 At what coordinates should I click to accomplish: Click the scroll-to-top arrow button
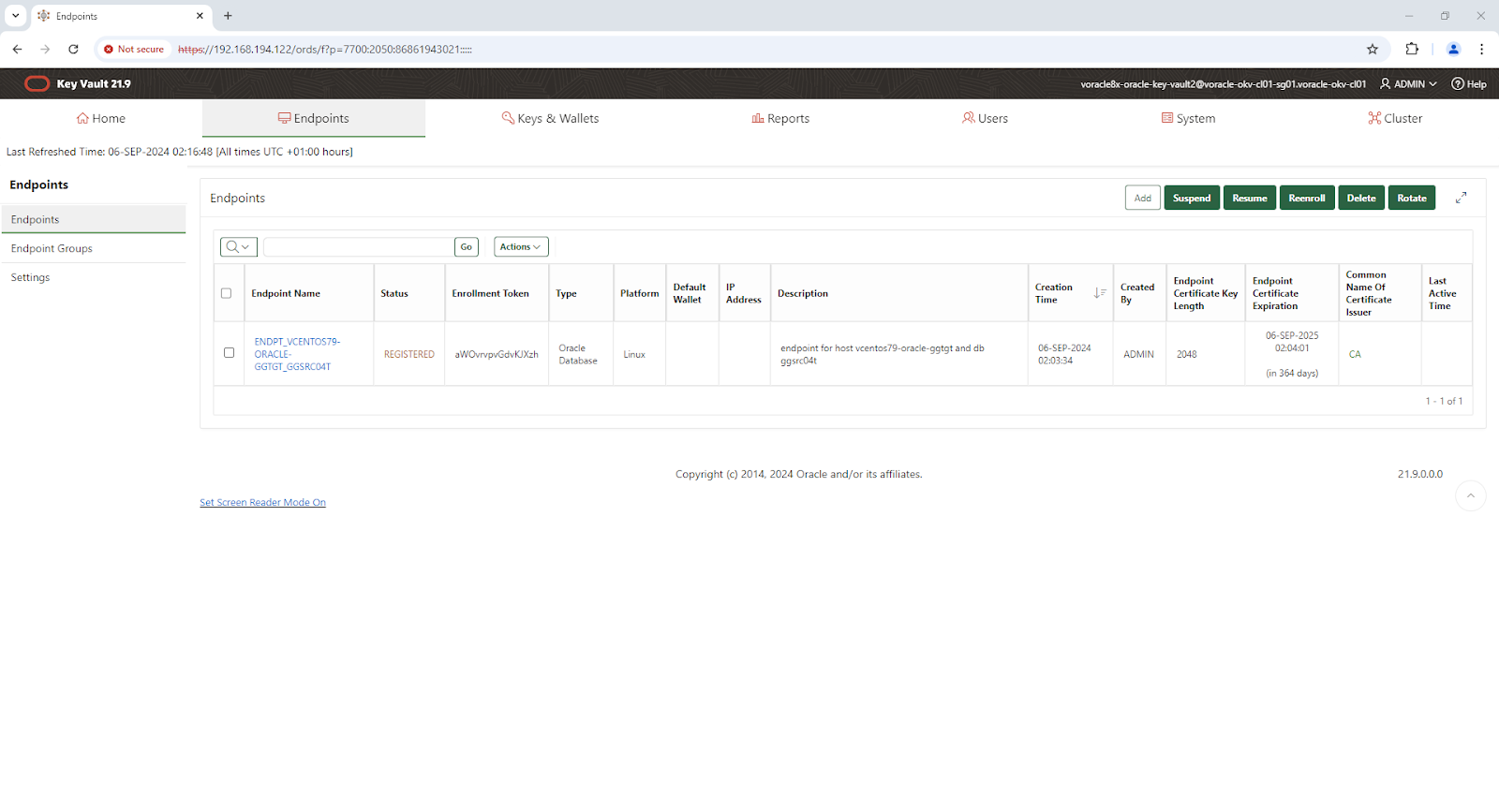tap(1471, 495)
